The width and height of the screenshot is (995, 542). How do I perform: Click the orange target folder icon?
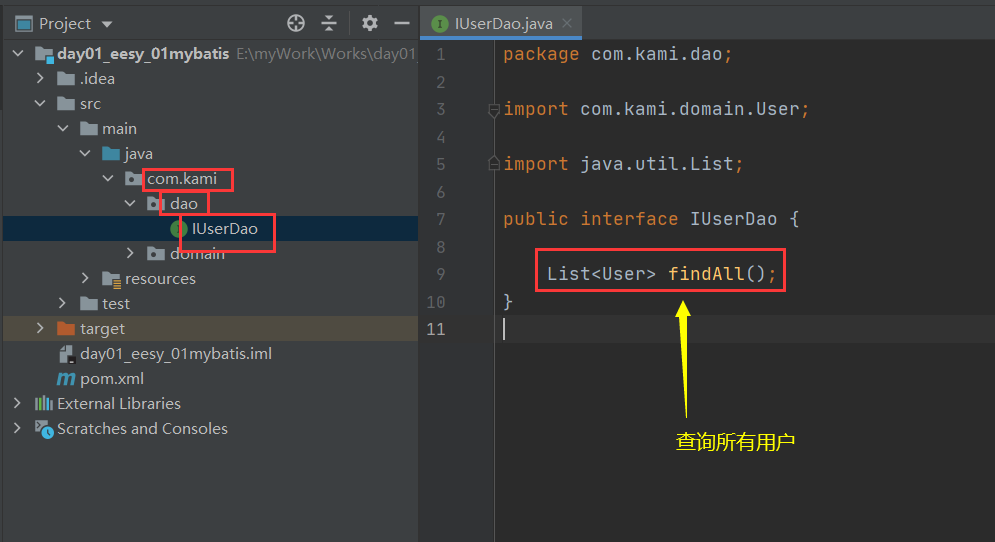[66, 329]
